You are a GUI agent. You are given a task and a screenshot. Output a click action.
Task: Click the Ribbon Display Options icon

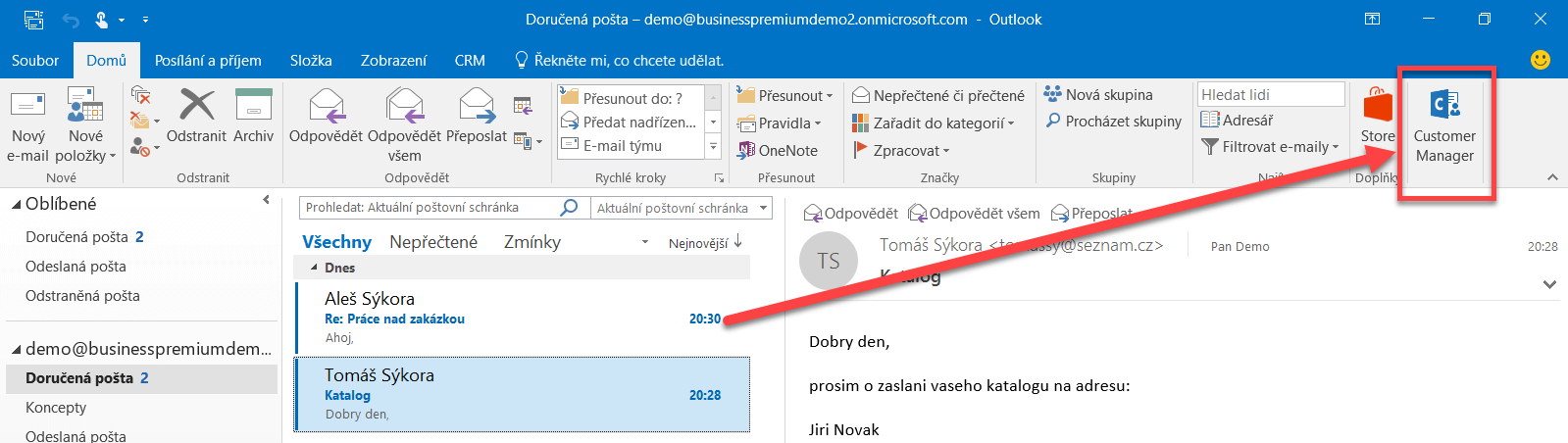(x=1373, y=19)
